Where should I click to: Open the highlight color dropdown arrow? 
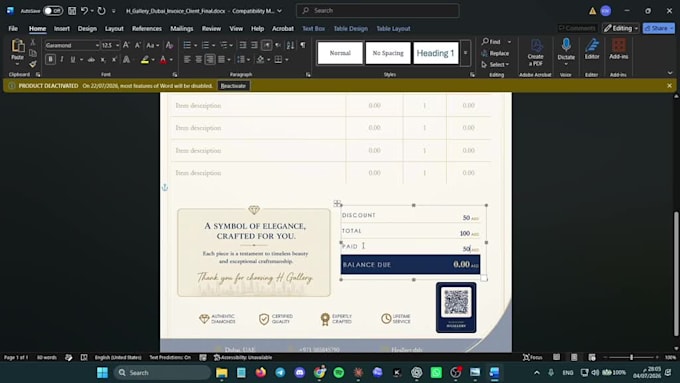click(x=153, y=59)
